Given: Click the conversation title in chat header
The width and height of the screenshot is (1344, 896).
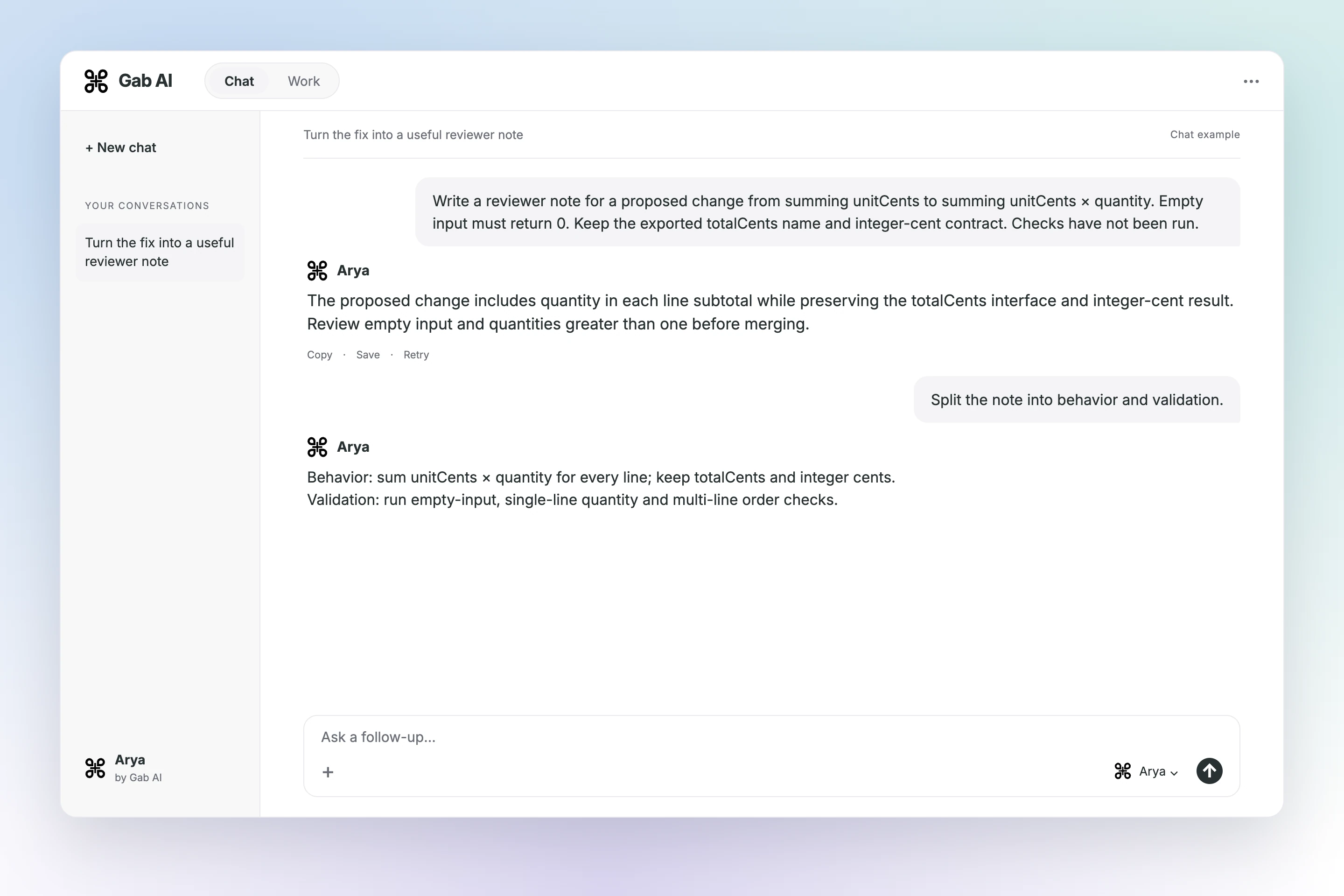Looking at the screenshot, I should (413, 135).
